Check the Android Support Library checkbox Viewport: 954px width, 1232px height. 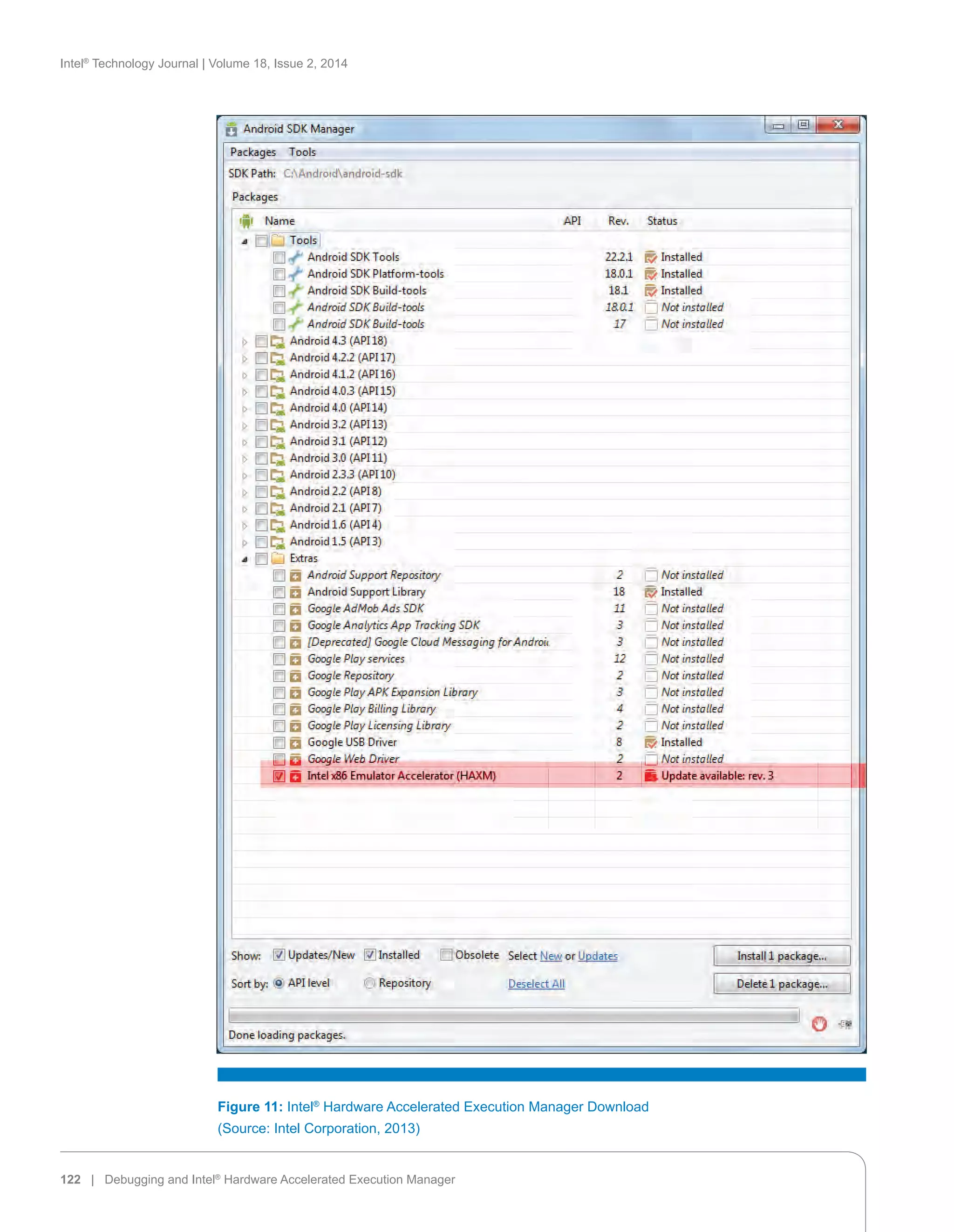click(x=279, y=592)
